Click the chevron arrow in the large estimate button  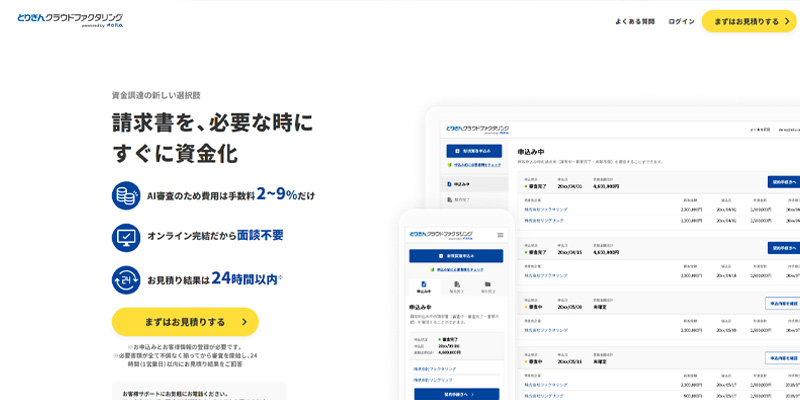(244, 322)
